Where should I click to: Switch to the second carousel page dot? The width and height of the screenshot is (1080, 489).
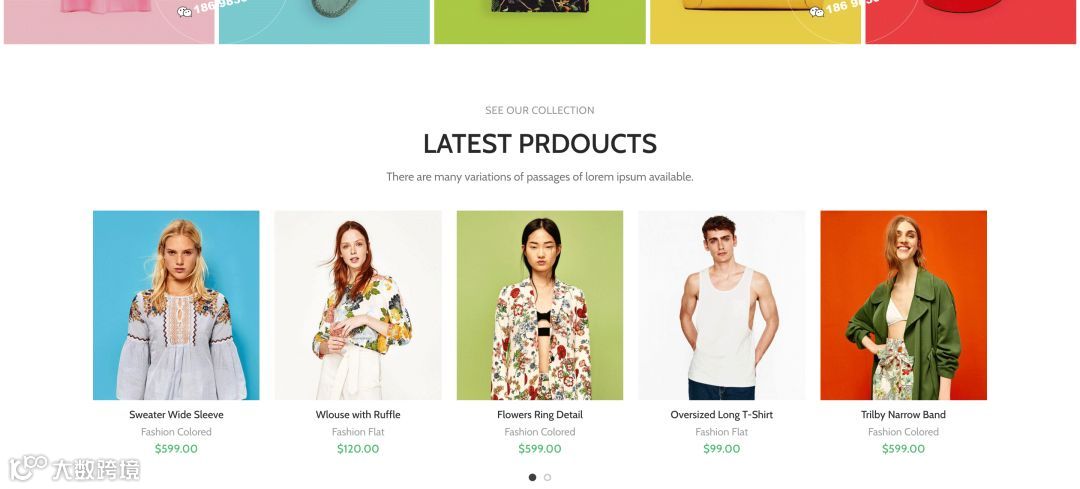point(547,477)
